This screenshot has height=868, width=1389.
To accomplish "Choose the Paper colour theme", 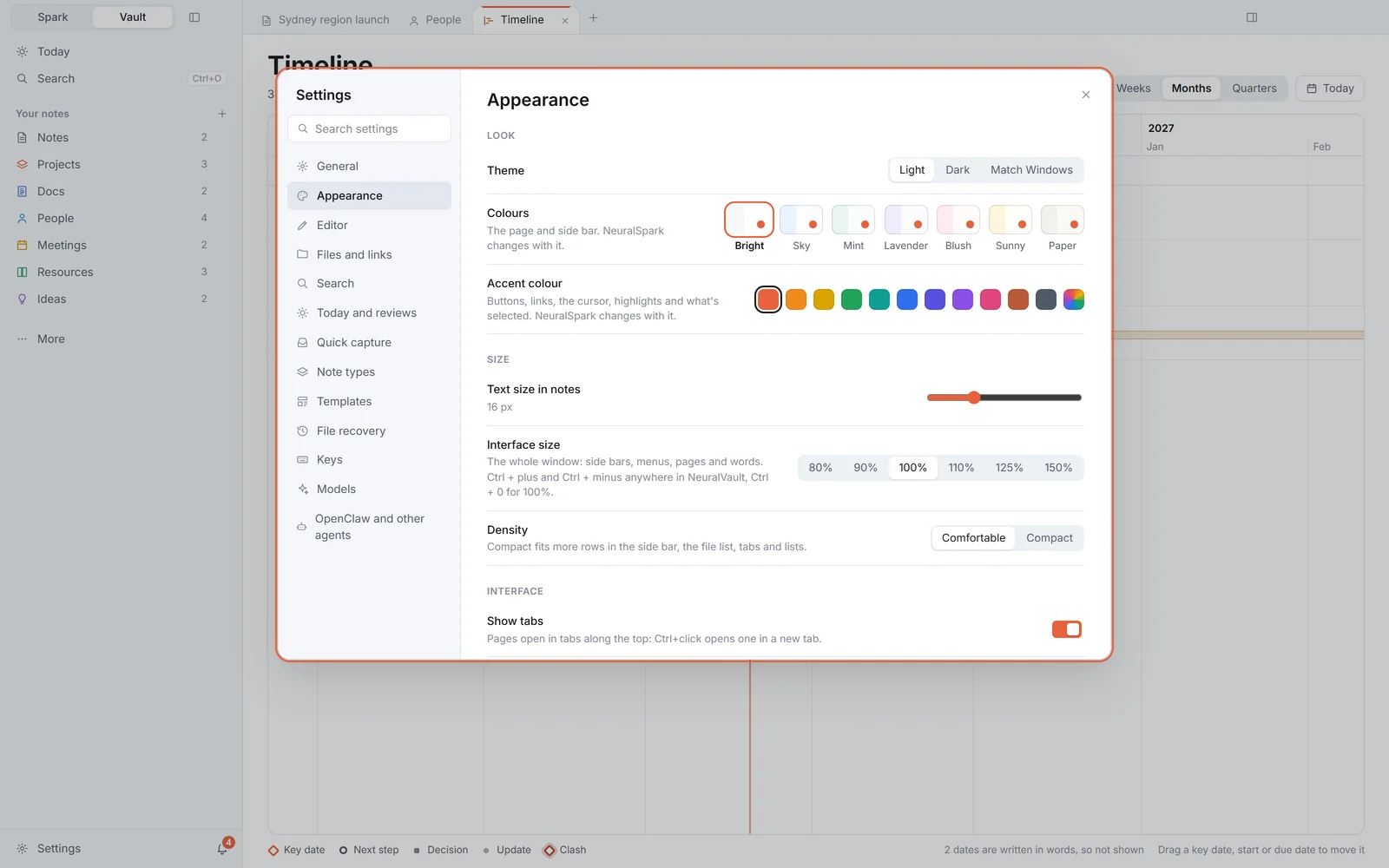I will pyautogui.click(x=1062, y=228).
